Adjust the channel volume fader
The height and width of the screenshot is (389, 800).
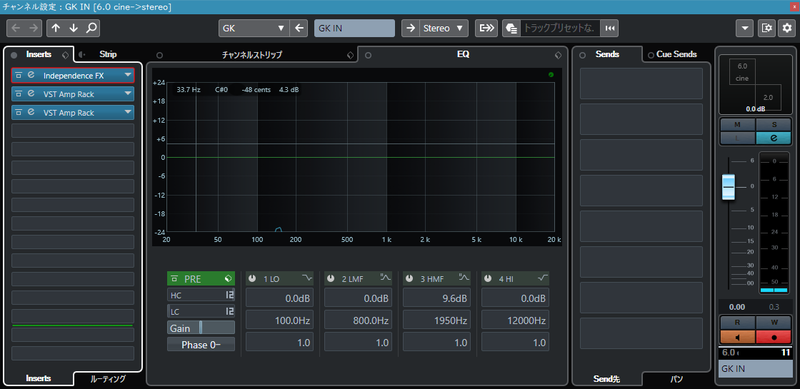coord(729,187)
